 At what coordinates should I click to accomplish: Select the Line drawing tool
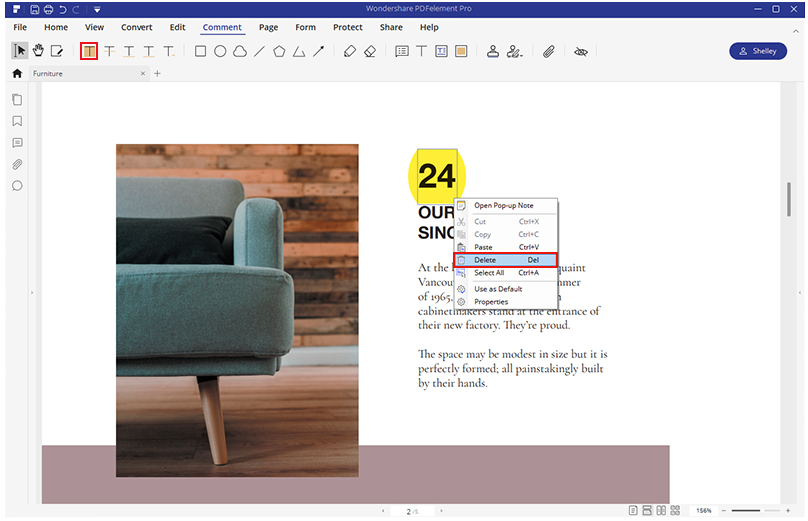point(259,51)
